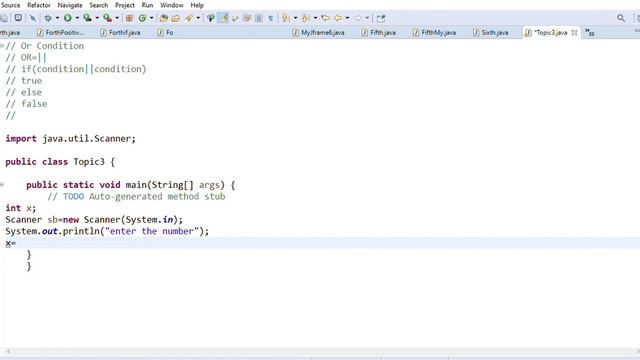This screenshot has width=640, height=360.
Task: Expand the Debug dropdown arrow
Action: 57,18
